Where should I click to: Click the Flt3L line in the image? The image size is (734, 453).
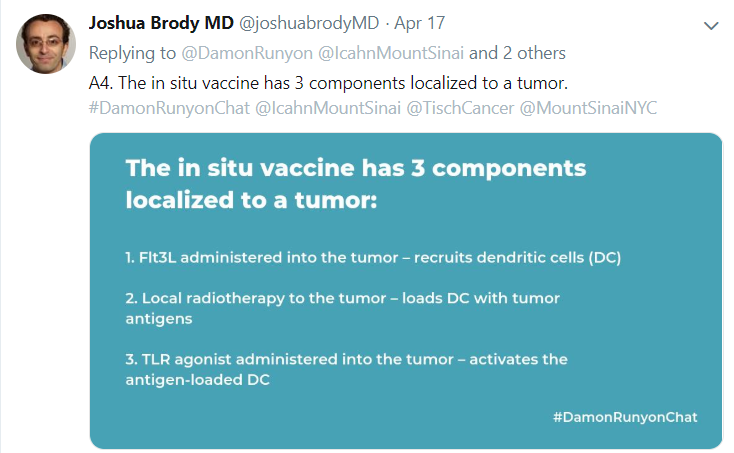pos(373,257)
